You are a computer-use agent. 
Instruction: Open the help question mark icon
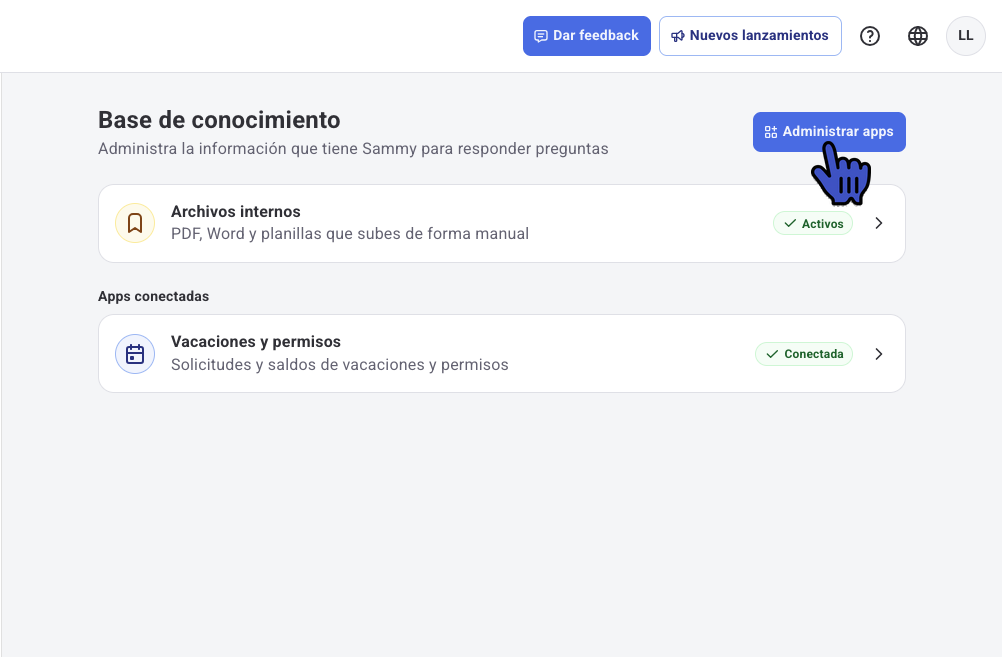pos(870,36)
